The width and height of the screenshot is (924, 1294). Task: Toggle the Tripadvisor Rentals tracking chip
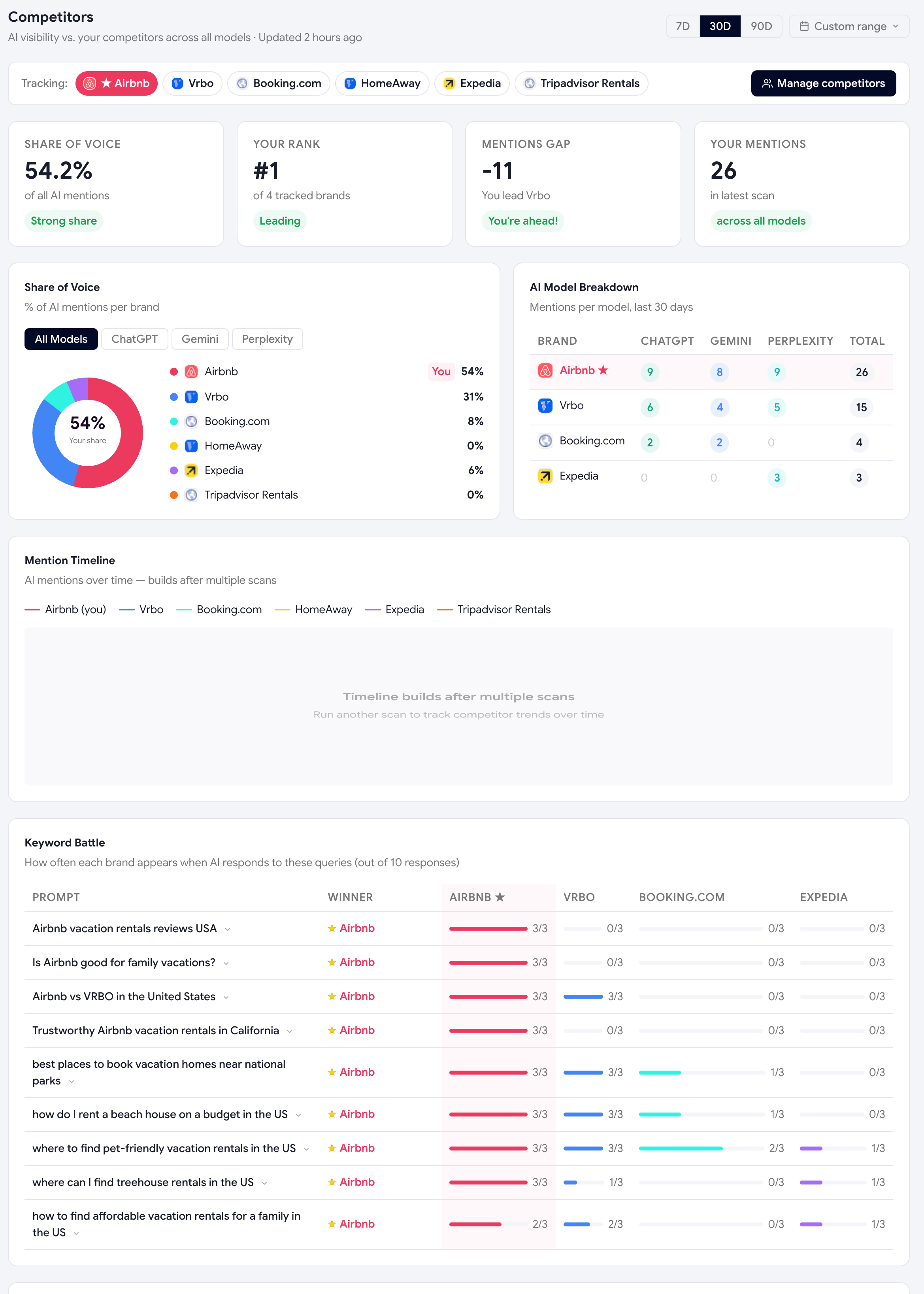(581, 84)
